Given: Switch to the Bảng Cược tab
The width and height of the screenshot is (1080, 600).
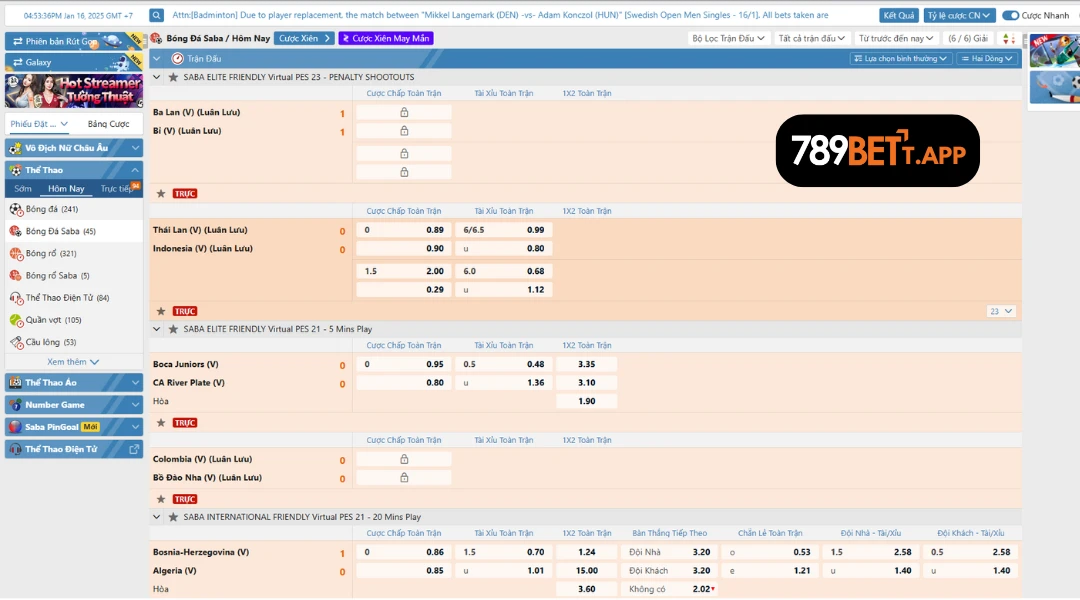Looking at the screenshot, I should tap(108, 124).
